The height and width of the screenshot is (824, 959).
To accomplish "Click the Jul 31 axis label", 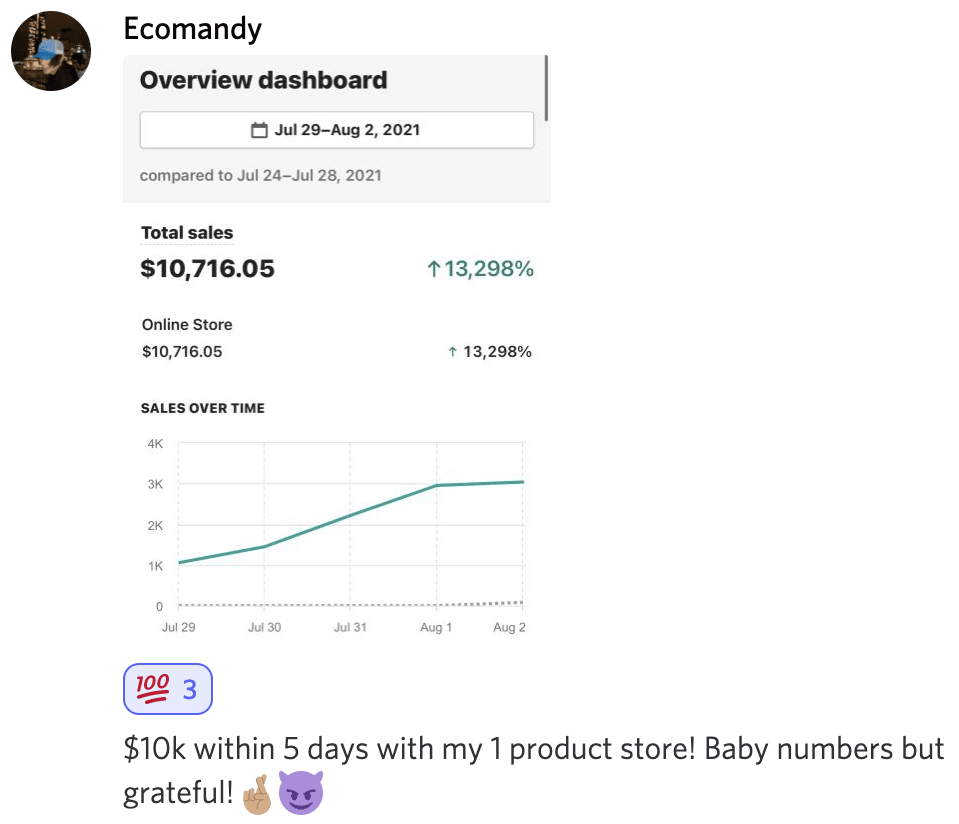I will click(x=350, y=627).
